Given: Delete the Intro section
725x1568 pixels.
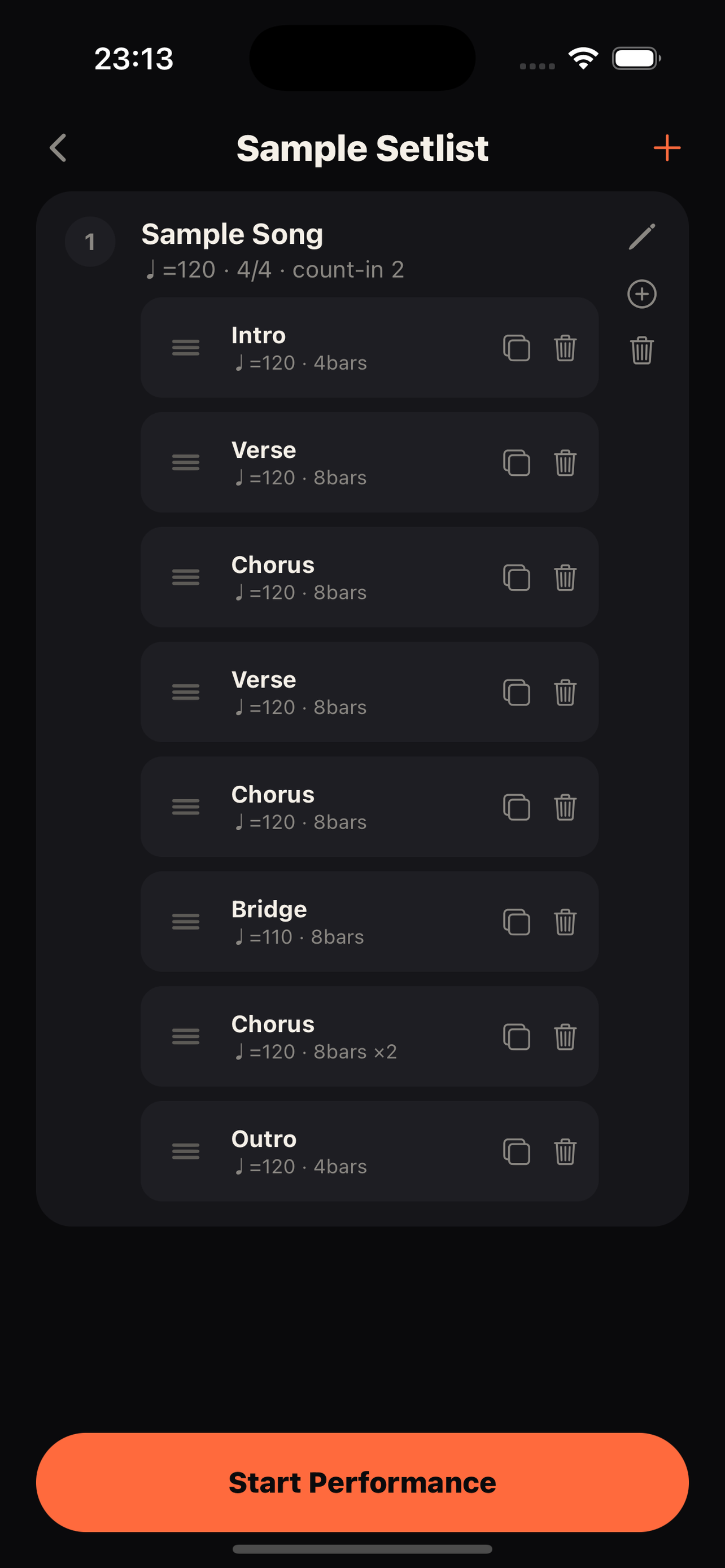Looking at the screenshot, I should coord(565,348).
